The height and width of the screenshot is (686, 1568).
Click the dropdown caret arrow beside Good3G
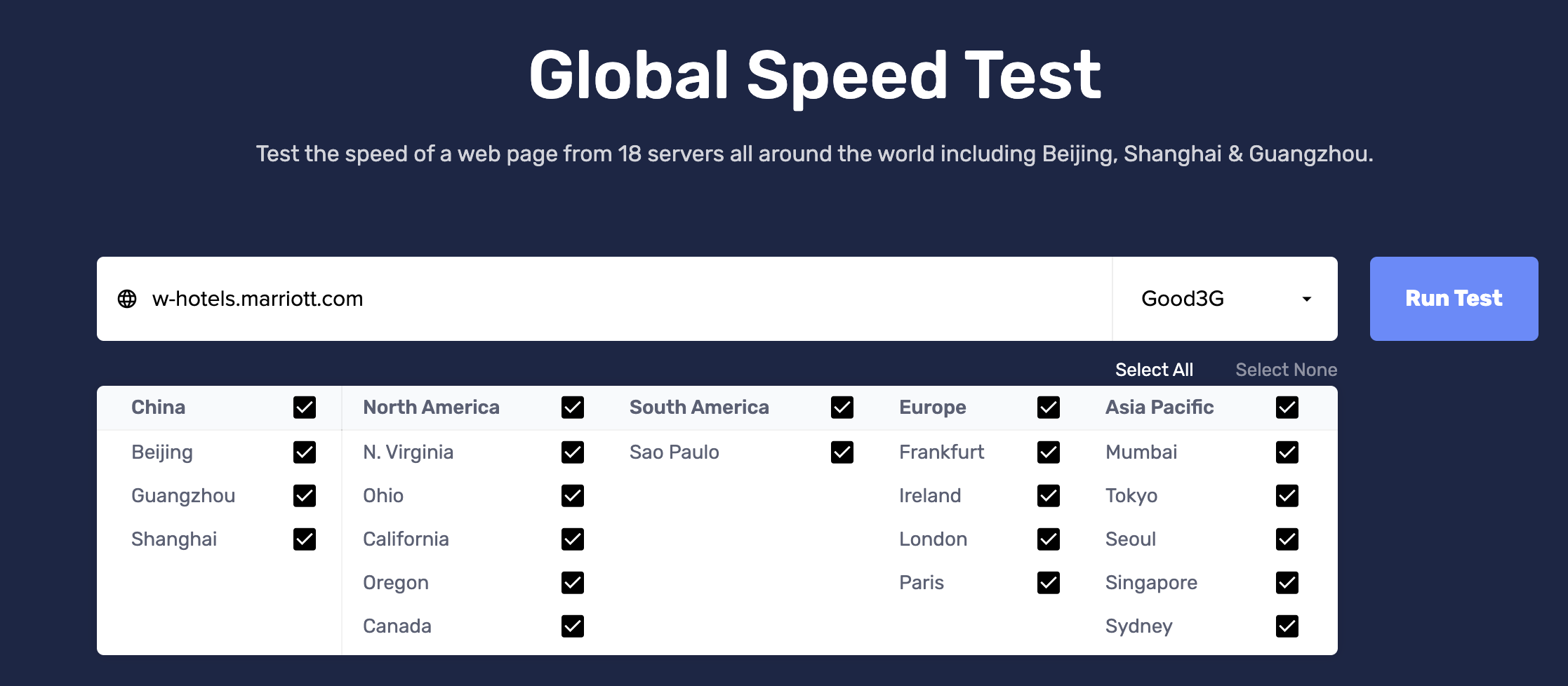tap(1306, 300)
